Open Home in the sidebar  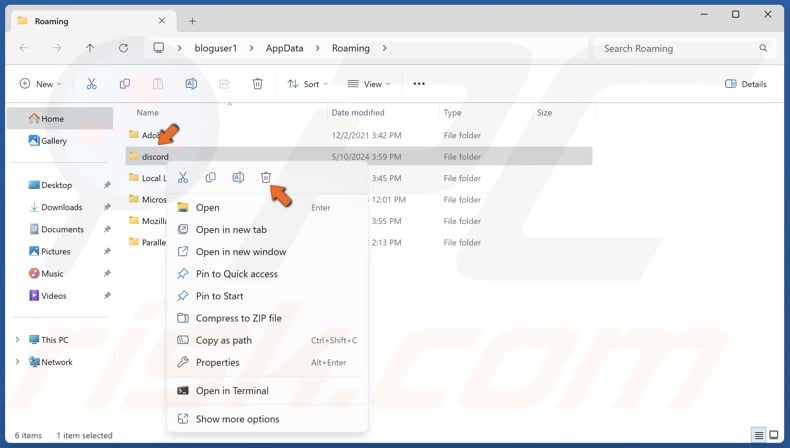[60, 118]
